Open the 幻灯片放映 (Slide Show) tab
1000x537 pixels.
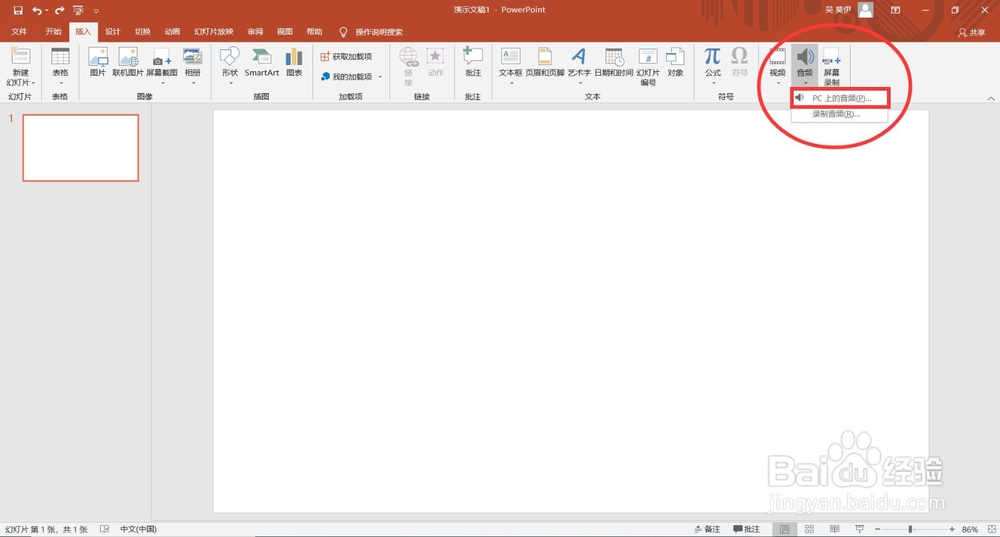pos(214,31)
